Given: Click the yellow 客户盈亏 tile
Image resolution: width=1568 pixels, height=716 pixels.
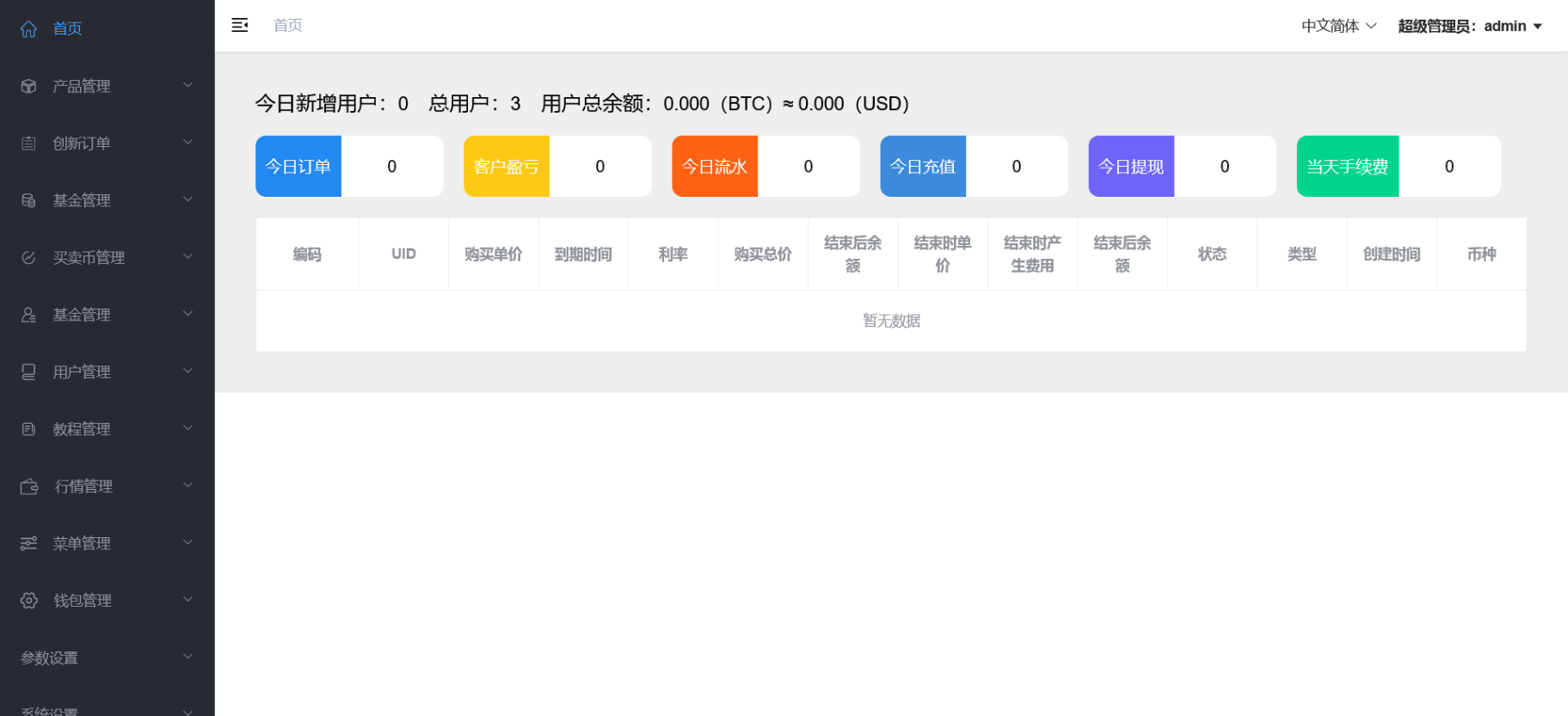Looking at the screenshot, I should pyautogui.click(x=507, y=166).
